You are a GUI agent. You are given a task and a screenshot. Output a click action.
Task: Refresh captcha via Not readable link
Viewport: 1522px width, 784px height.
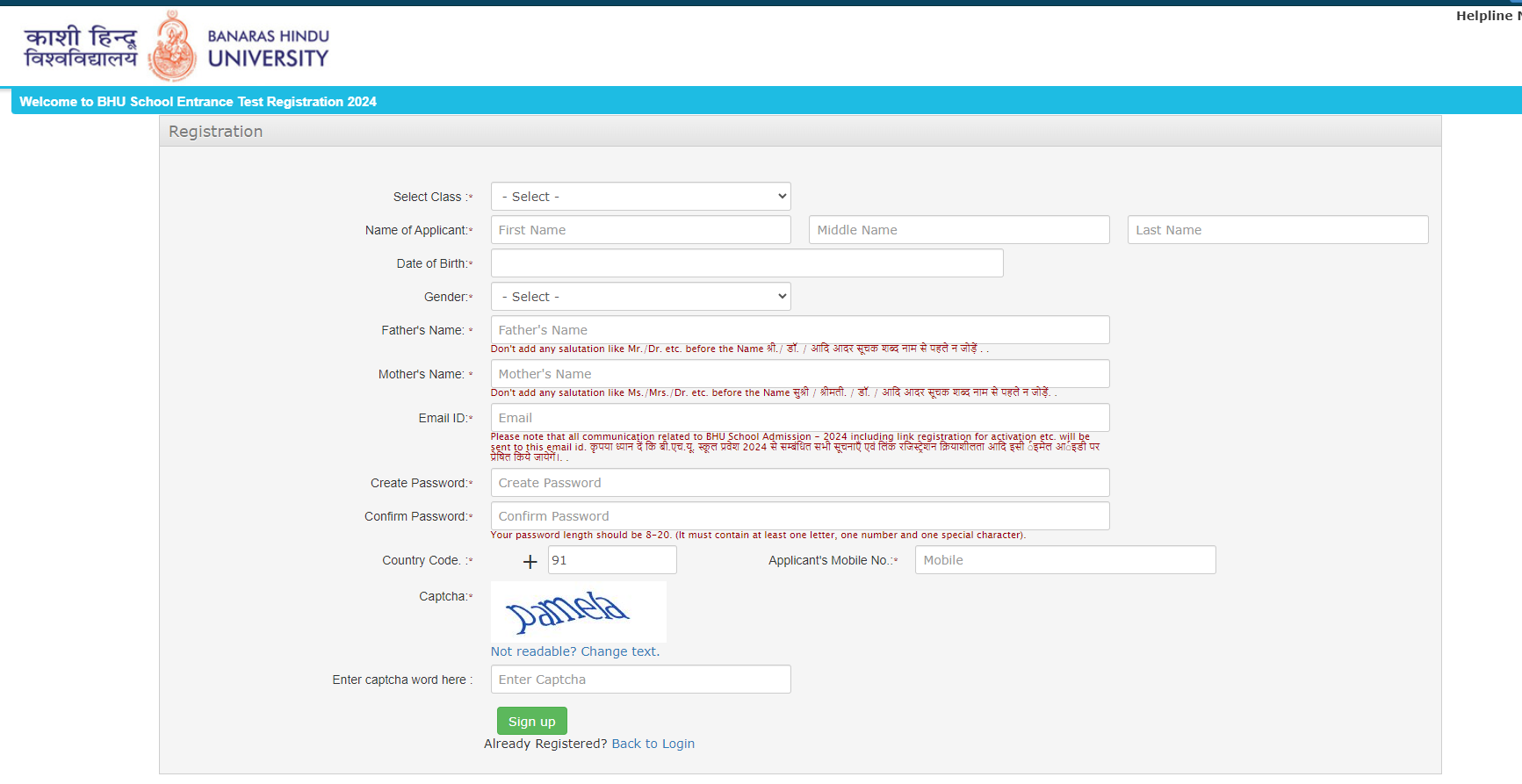[x=574, y=651]
